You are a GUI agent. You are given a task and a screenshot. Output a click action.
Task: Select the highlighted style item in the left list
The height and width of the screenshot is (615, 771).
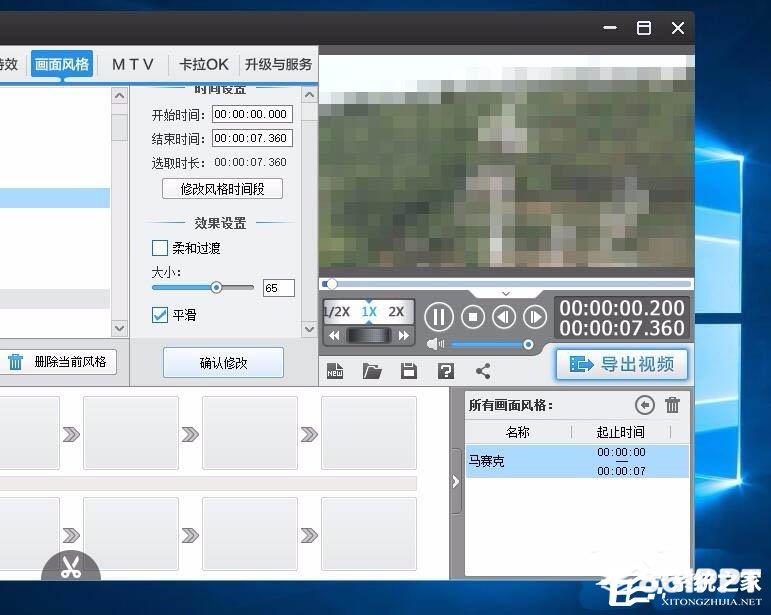55,198
